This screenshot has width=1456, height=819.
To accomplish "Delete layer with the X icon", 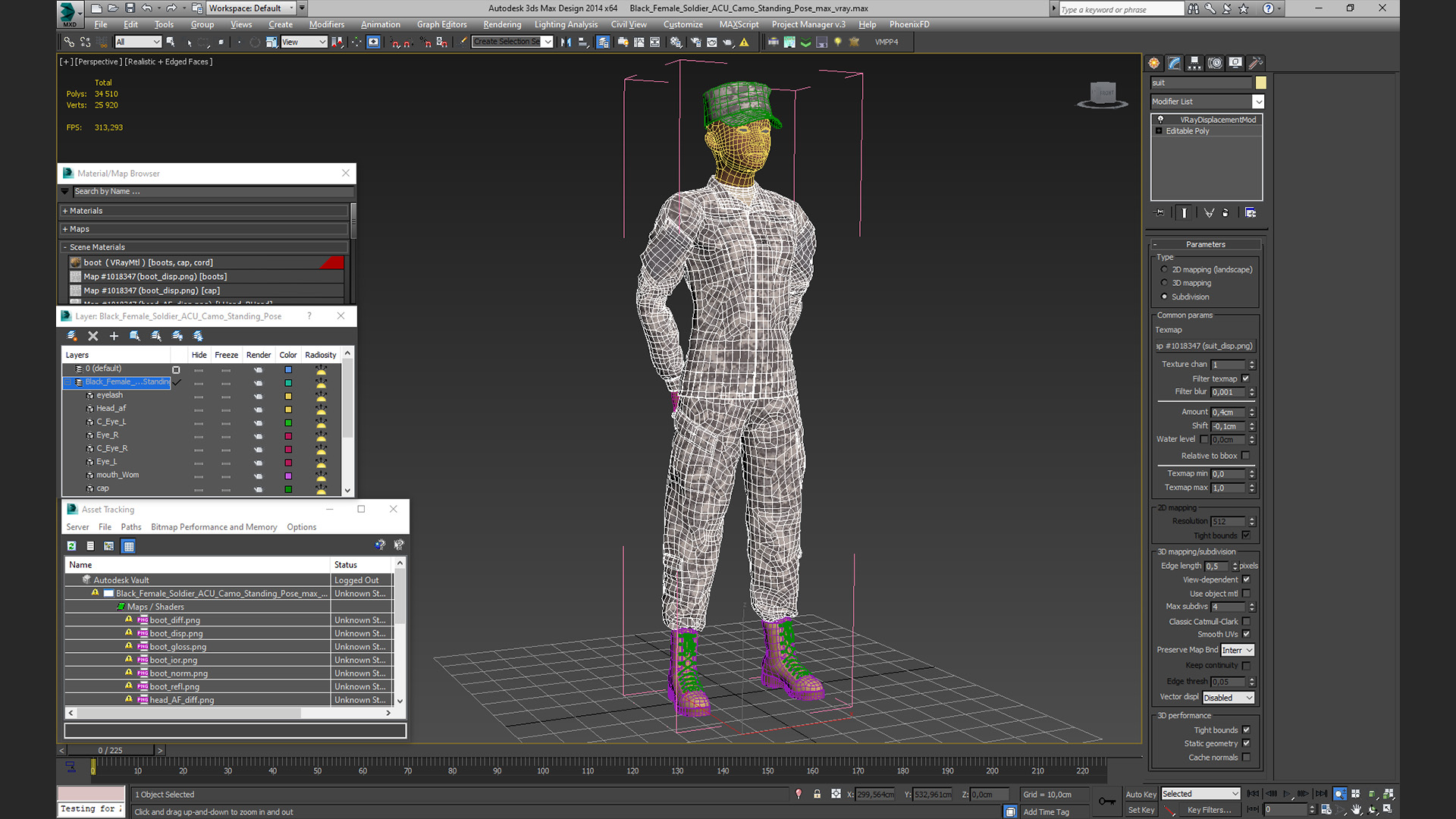I will [x=93, y=336].
